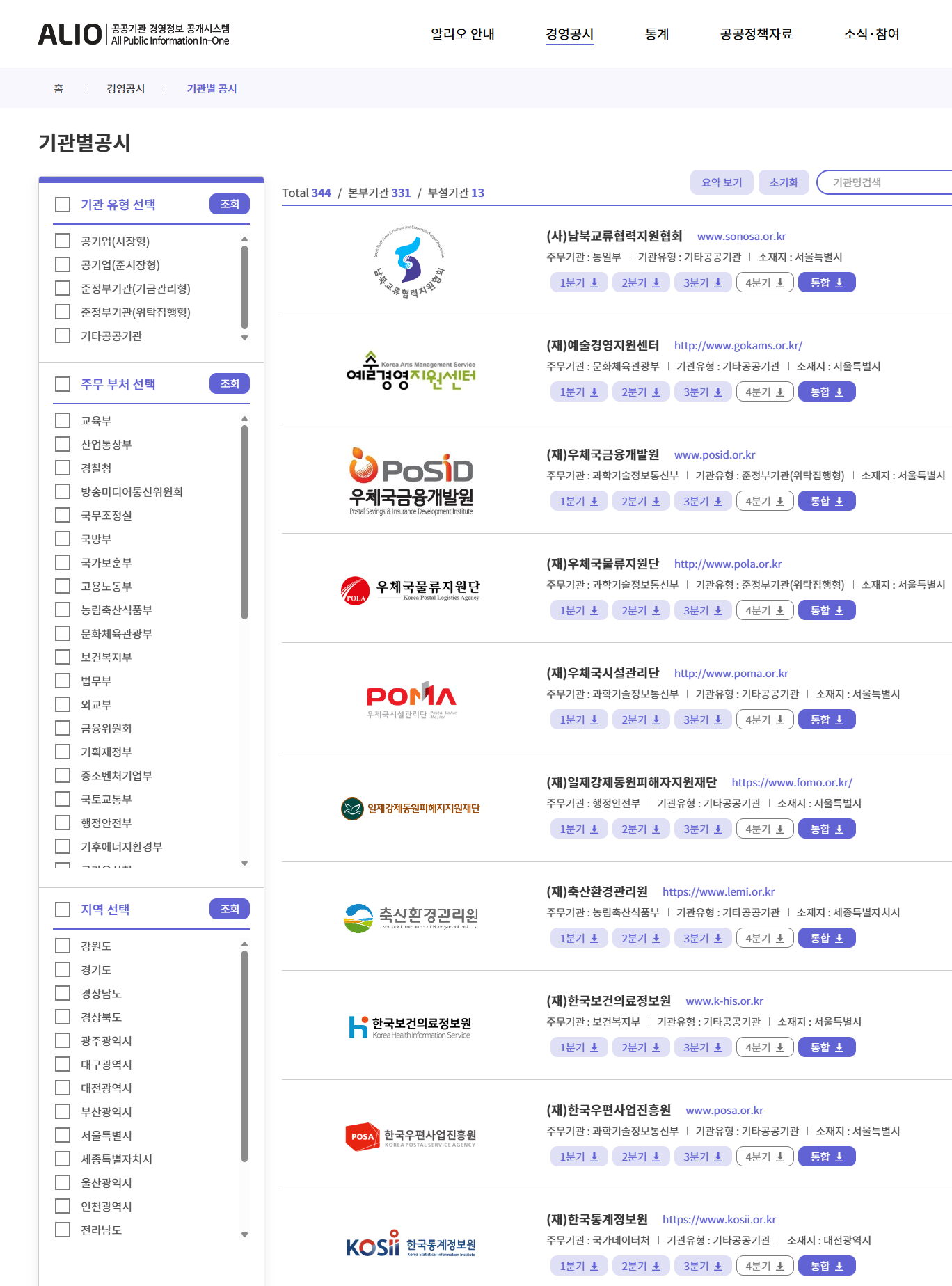Open the PoSID 우체국금융개발원 logo
This screenshot has width=952, height=1286.
click(x=411, y=481)
